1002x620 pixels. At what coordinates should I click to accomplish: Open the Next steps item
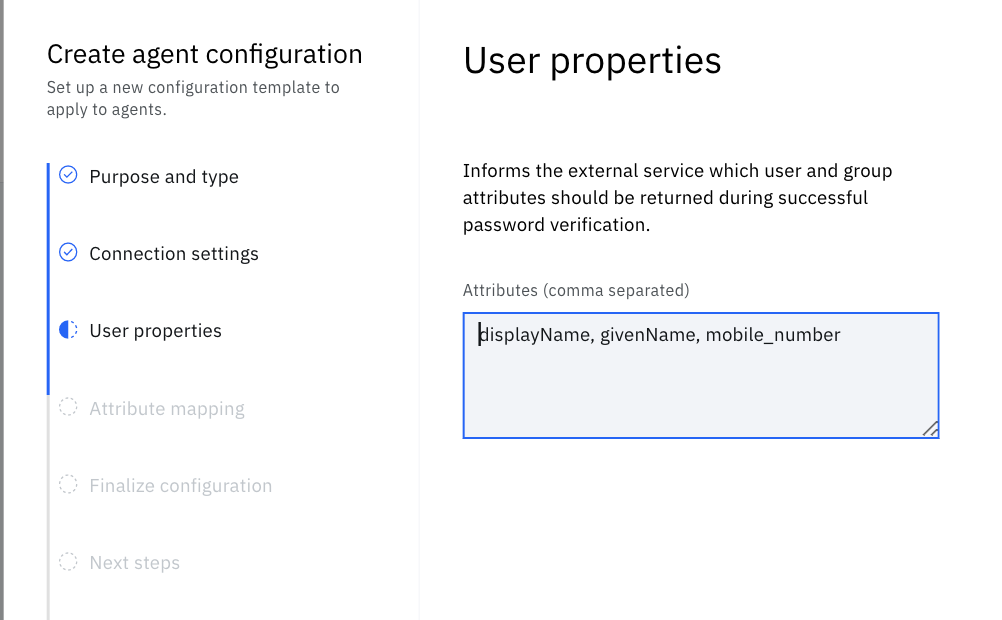click(135, 563)
